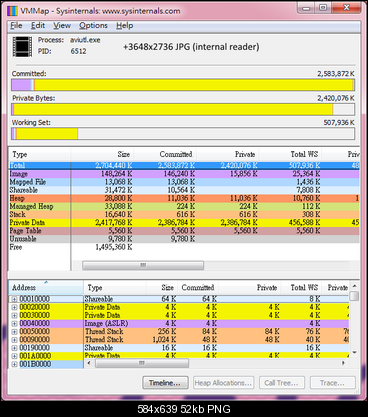Image resolution: width=368 pixels, height=417 pixels.
Task: Sort summary by Committed column header
Action: coord(165,154)
